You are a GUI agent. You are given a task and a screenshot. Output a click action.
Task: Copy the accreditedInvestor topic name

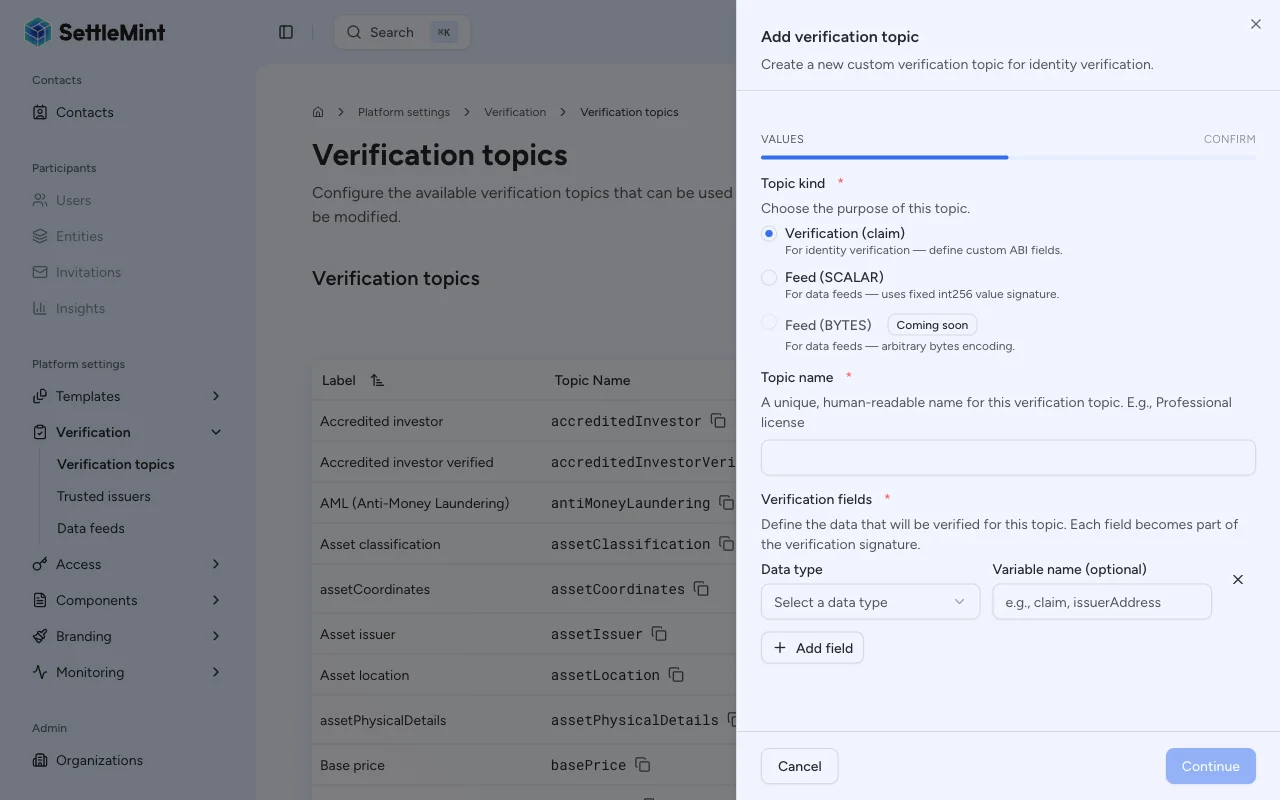[x=718, y=421]
